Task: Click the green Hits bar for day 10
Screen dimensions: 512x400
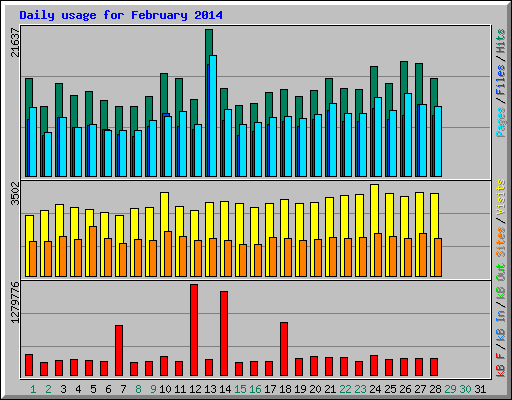Action: click(164, 93)
